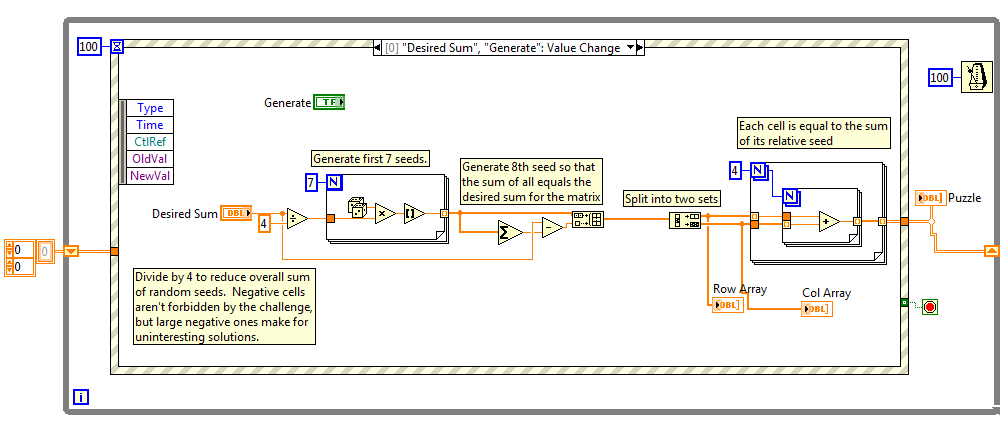
Task: Click the inner For loop N terminal
Action: (790, 195)
